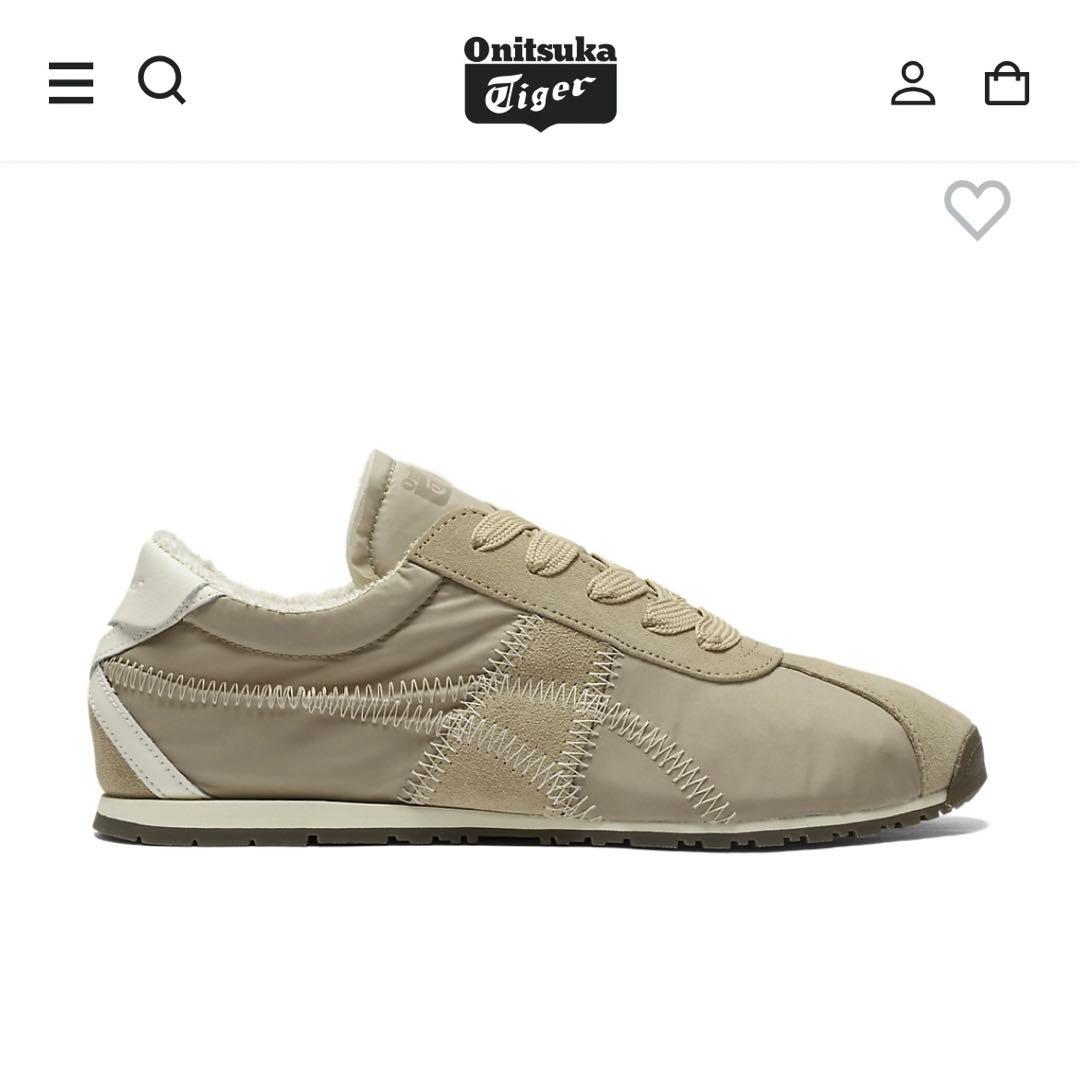Image resolution: width=1080 pixels, height=1080 pixels.
Task: Open the hamburger navigation menu
Action: 71,83
